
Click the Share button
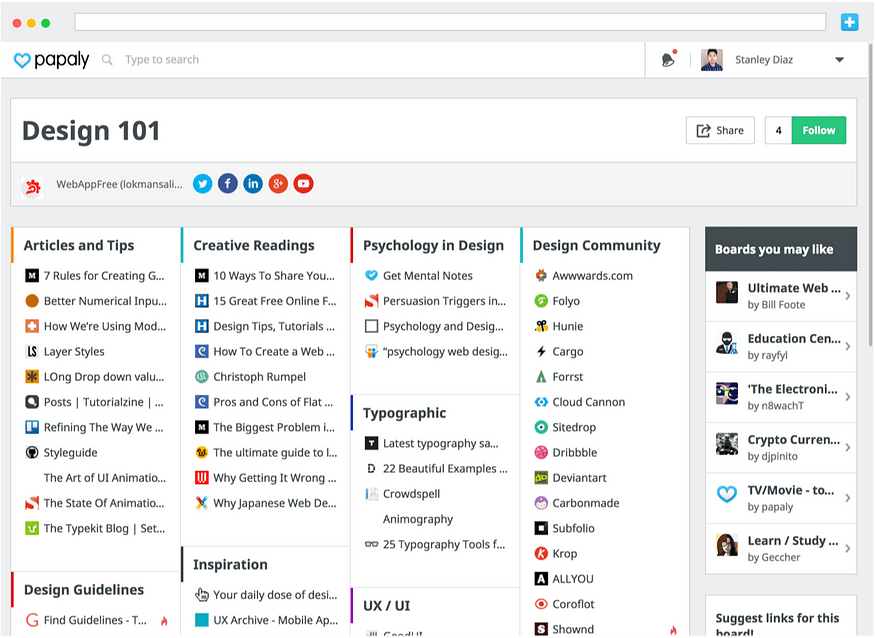(x=720, y=130)
